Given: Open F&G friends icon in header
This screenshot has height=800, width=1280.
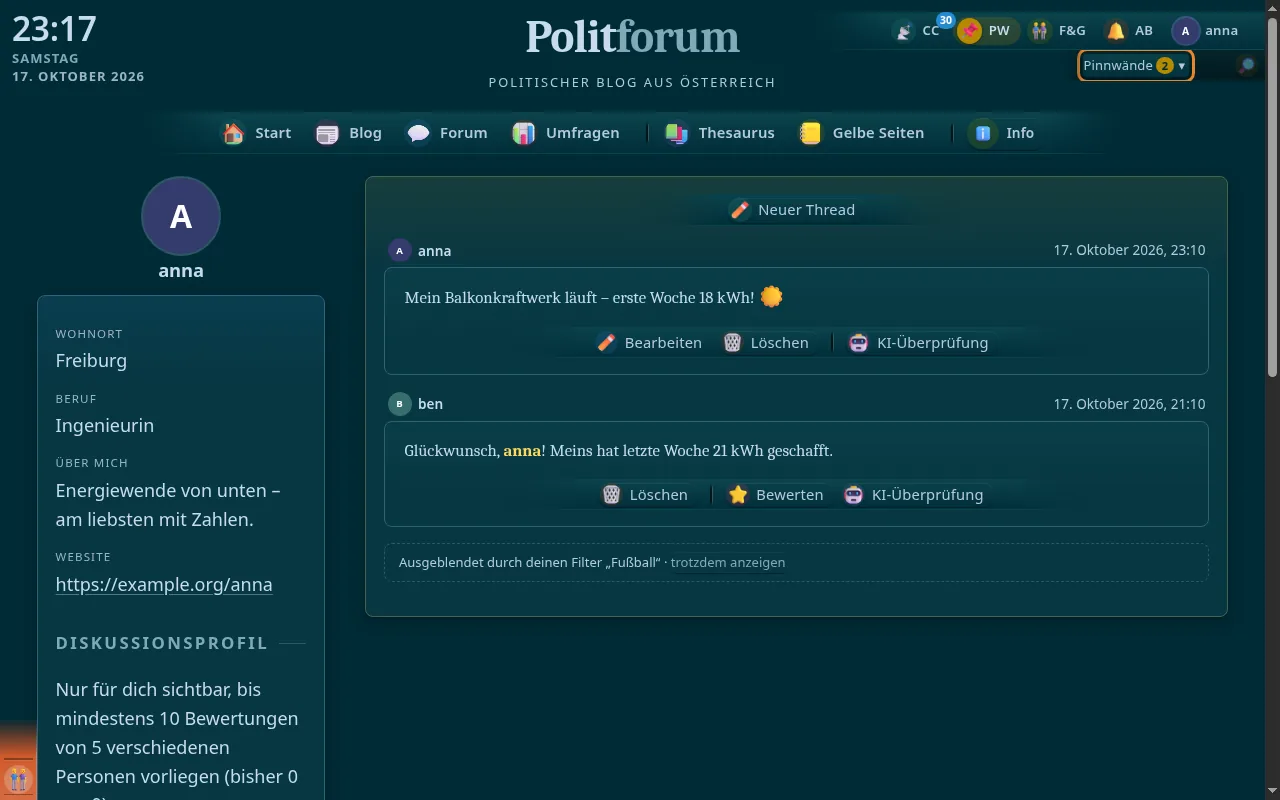Looking at the screenshot, I should 1040,31.
